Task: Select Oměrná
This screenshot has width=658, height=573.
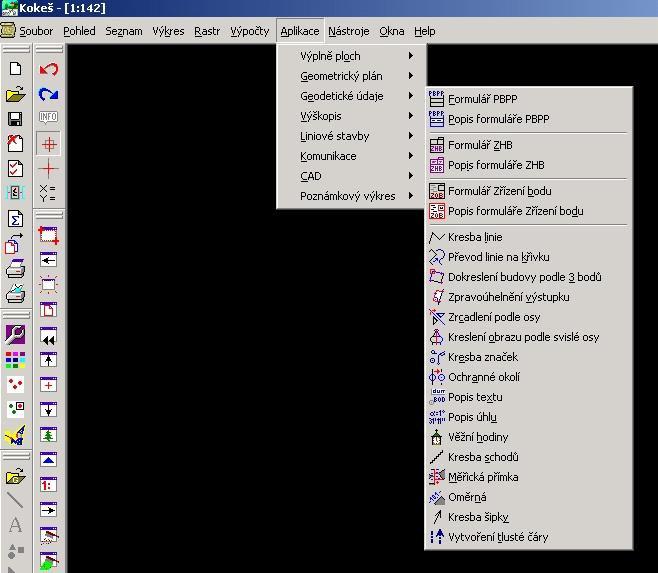Action: click(528, 497)
